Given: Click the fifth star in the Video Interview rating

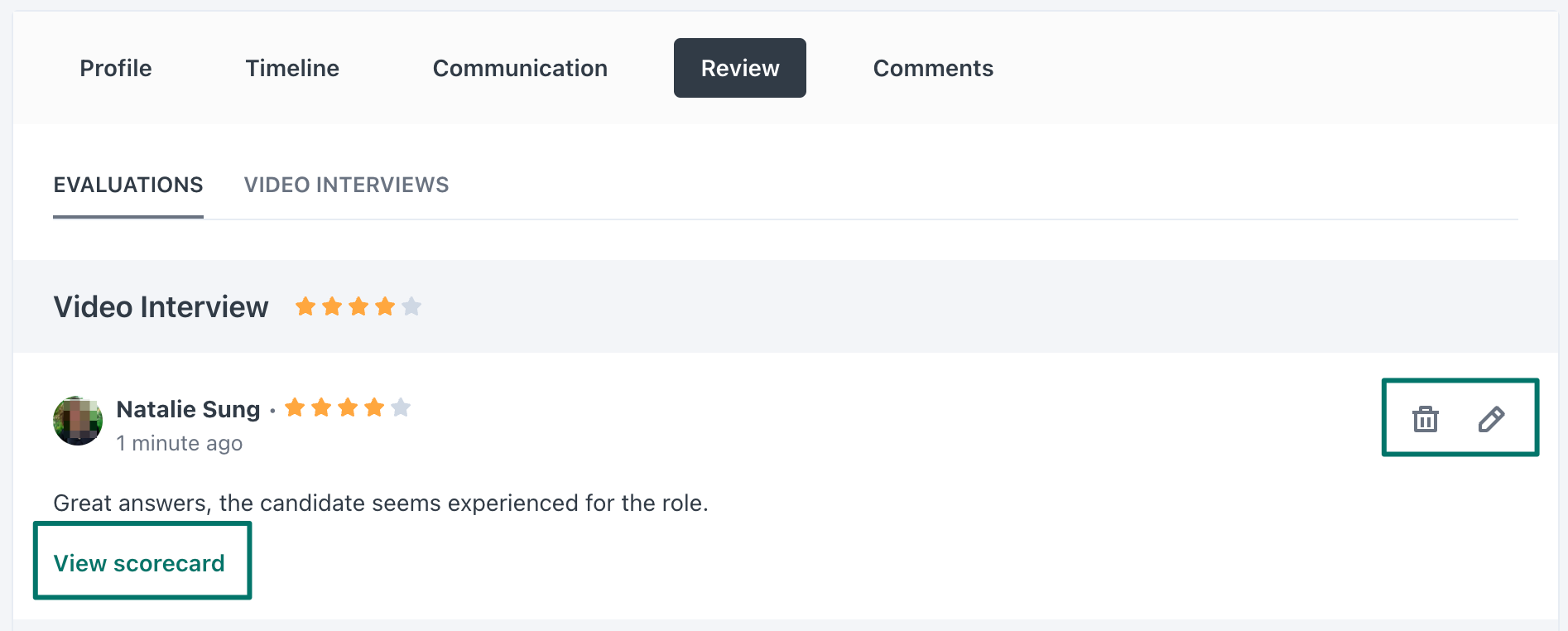Looking at the screenshot, I should tap(411, 306).
